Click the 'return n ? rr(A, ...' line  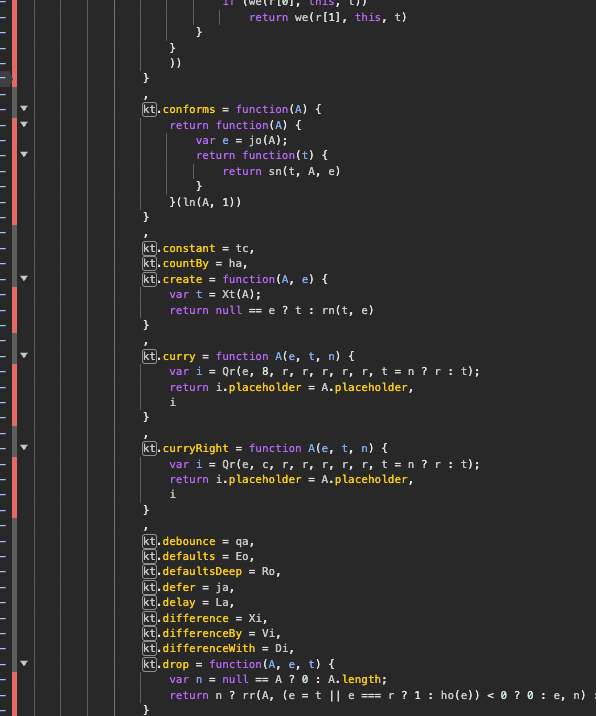coord(383,695)
